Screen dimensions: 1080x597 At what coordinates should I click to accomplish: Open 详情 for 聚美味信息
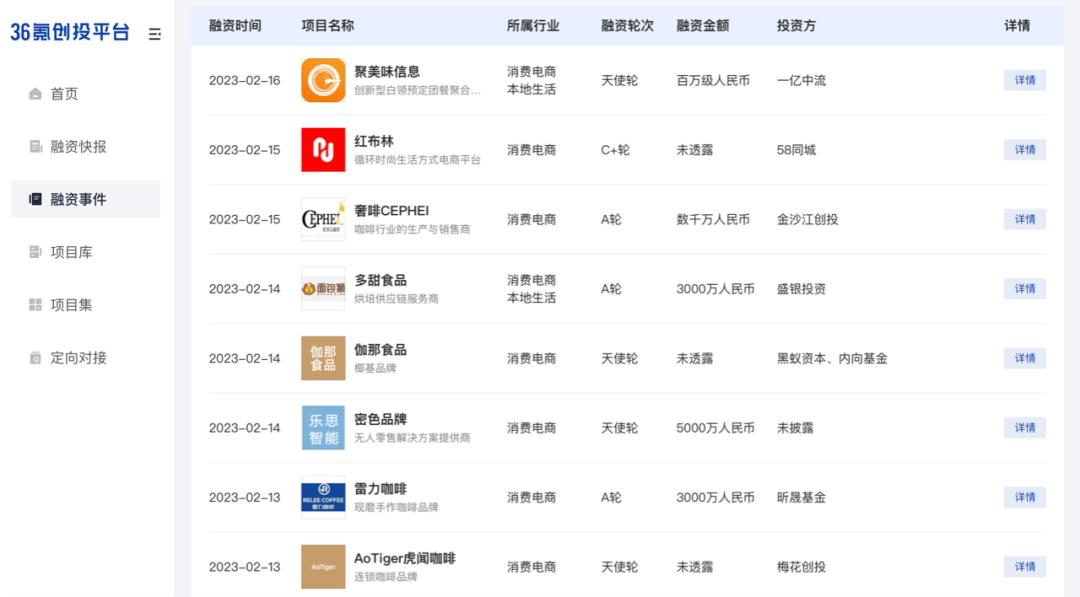tap(1024, 80)
